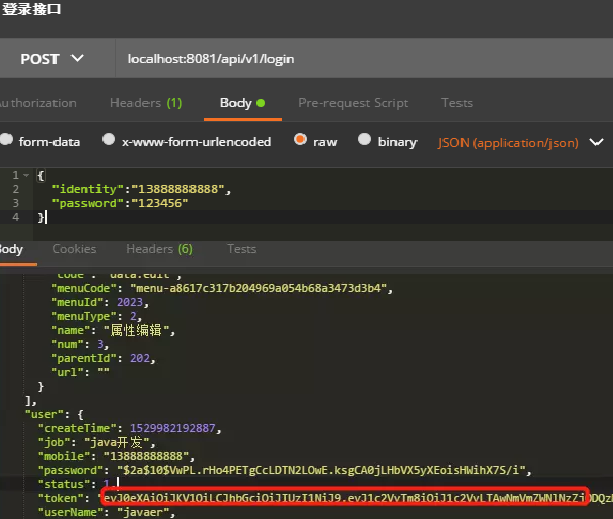The width and height of the screenshot is (613, 519).
Task: Open the response Headers (6) tab
Action: (x=160, y=249)
